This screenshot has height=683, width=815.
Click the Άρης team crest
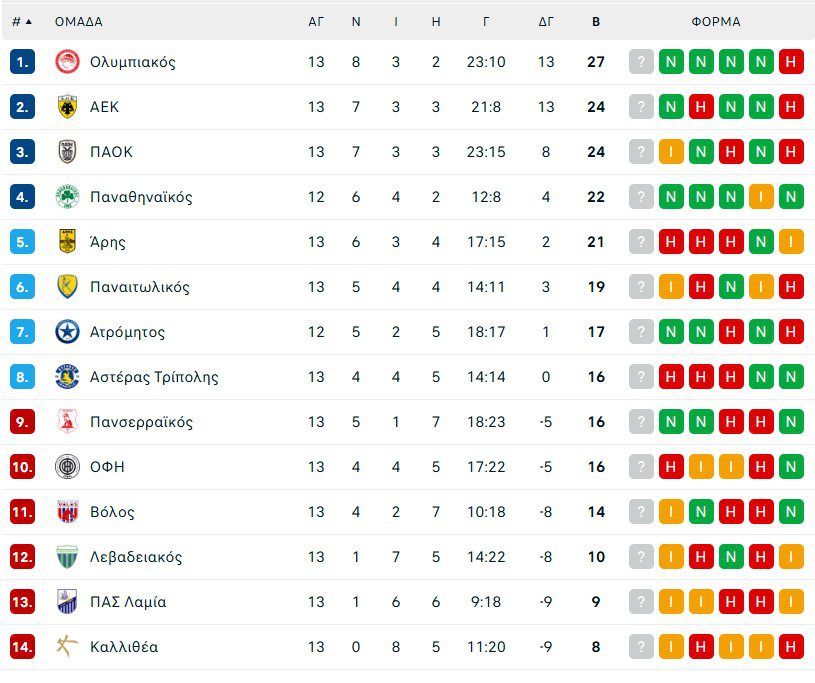click(x=67, y=242)
